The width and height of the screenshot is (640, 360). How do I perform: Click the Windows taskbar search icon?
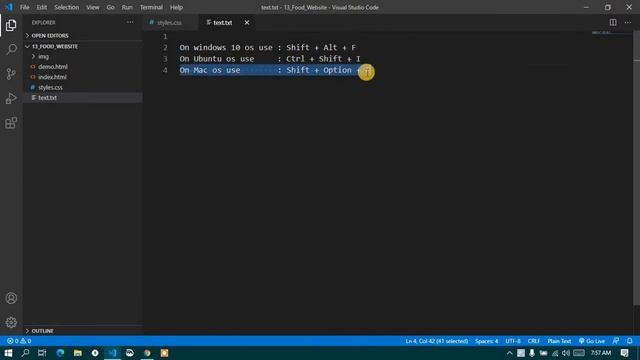click(25, 353)
